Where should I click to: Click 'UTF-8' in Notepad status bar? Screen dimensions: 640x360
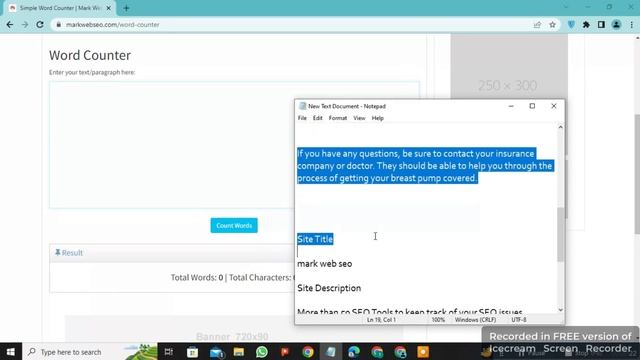(x=519, y=320)
